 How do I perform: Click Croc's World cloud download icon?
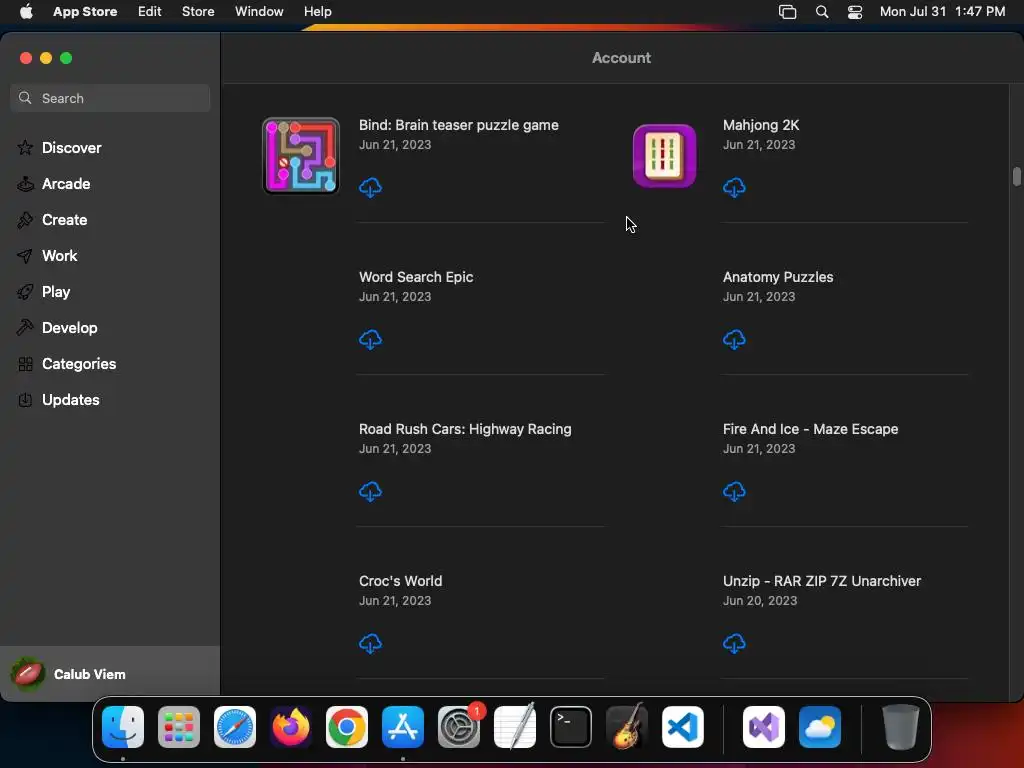point(370,644)
